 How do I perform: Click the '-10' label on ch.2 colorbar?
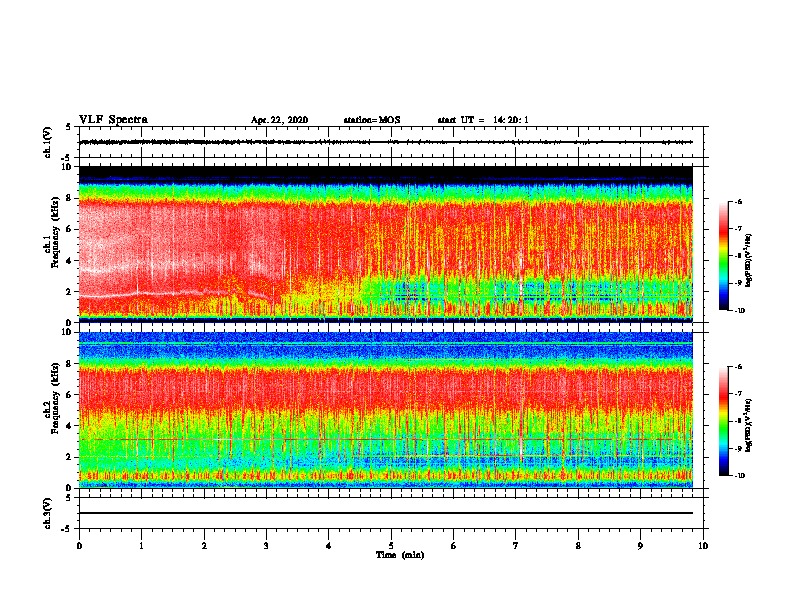tap(739, 475)
